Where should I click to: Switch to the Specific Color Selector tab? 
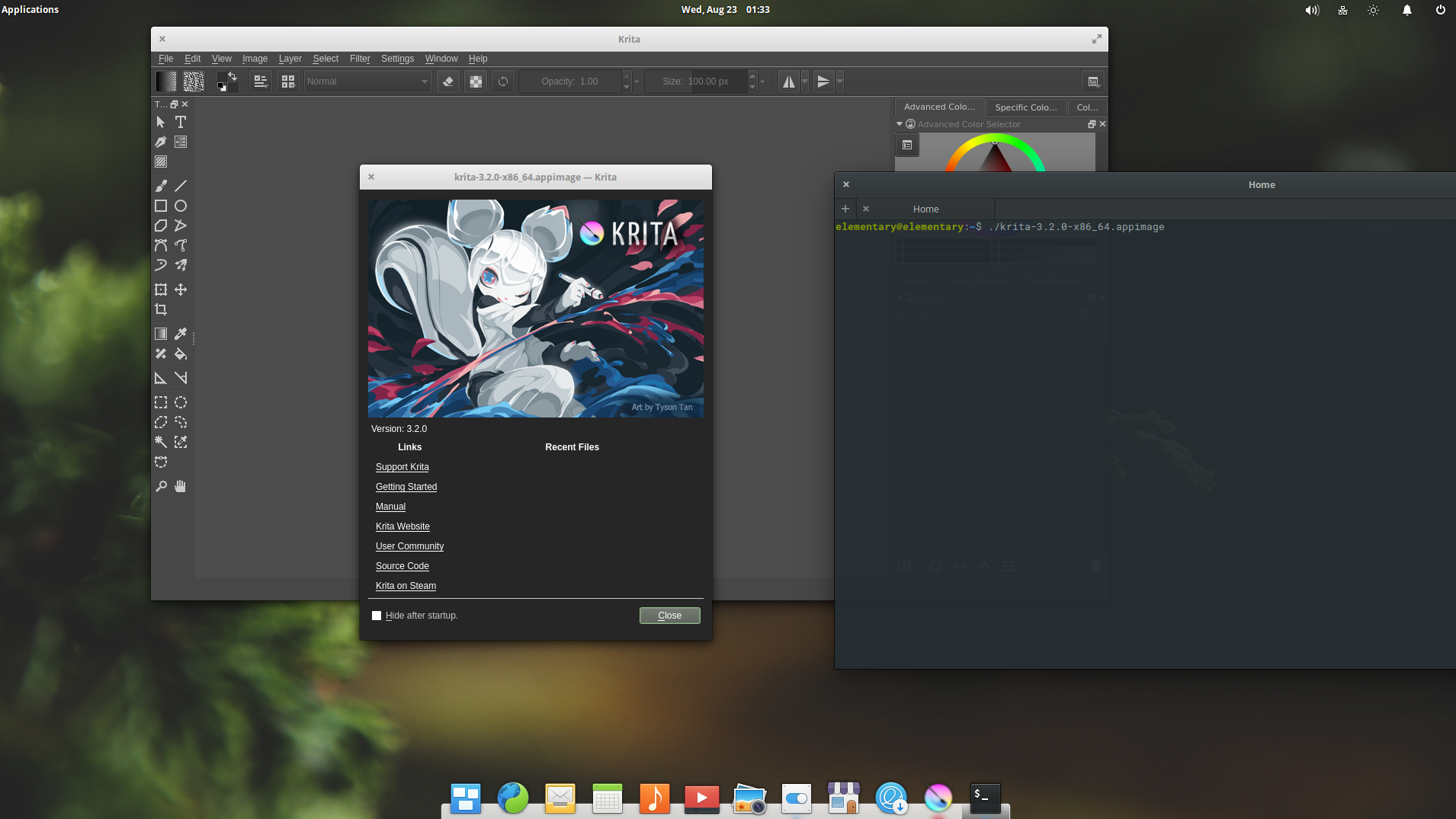tap(1026, 107)
